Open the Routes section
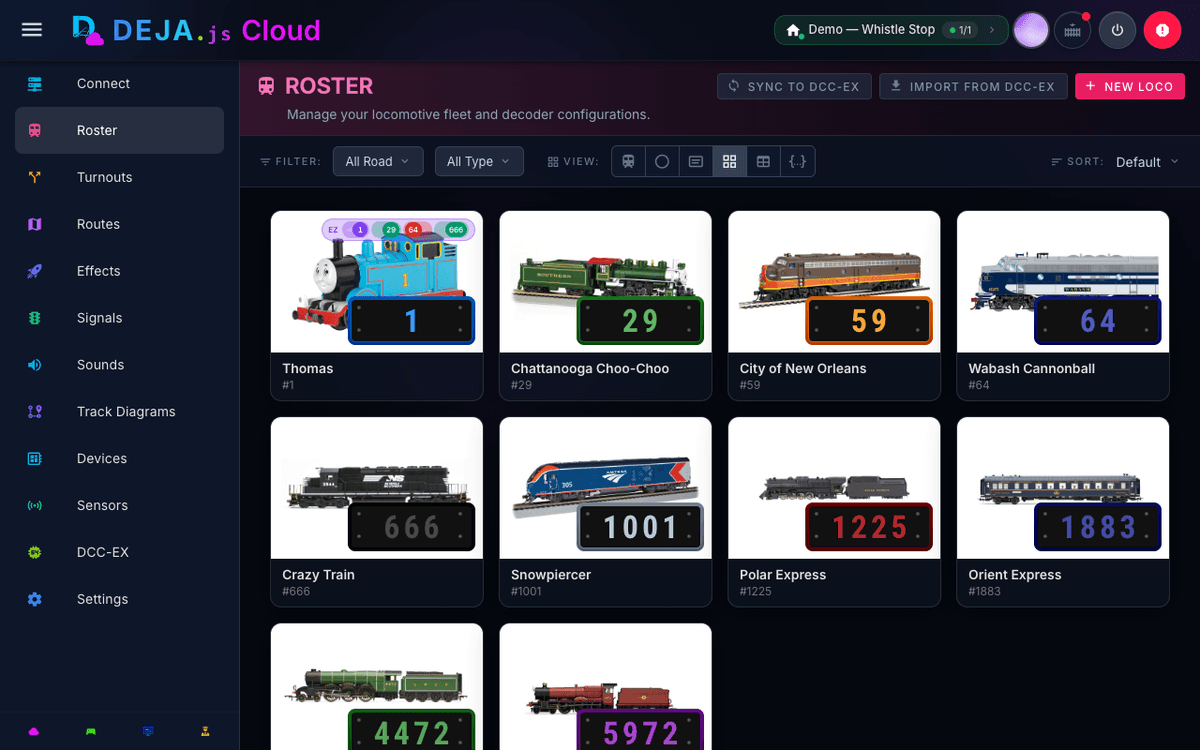1200x750 pixels. 119,224
